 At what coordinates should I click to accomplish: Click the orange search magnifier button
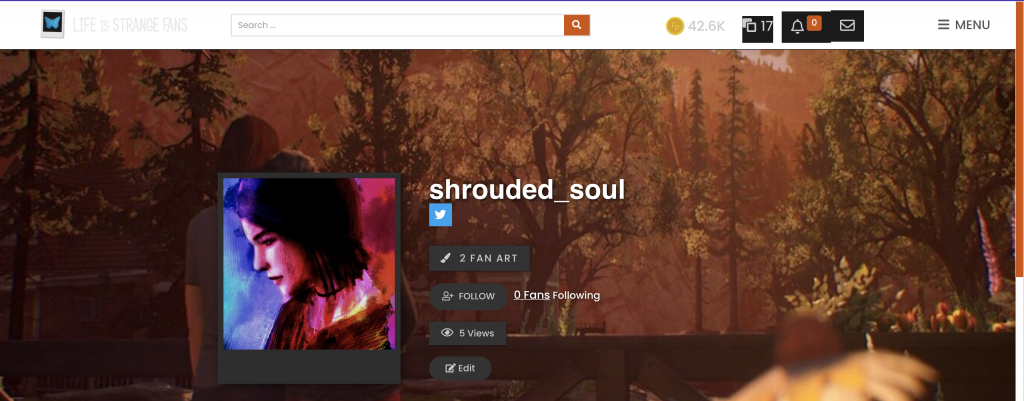coord(577,25)
